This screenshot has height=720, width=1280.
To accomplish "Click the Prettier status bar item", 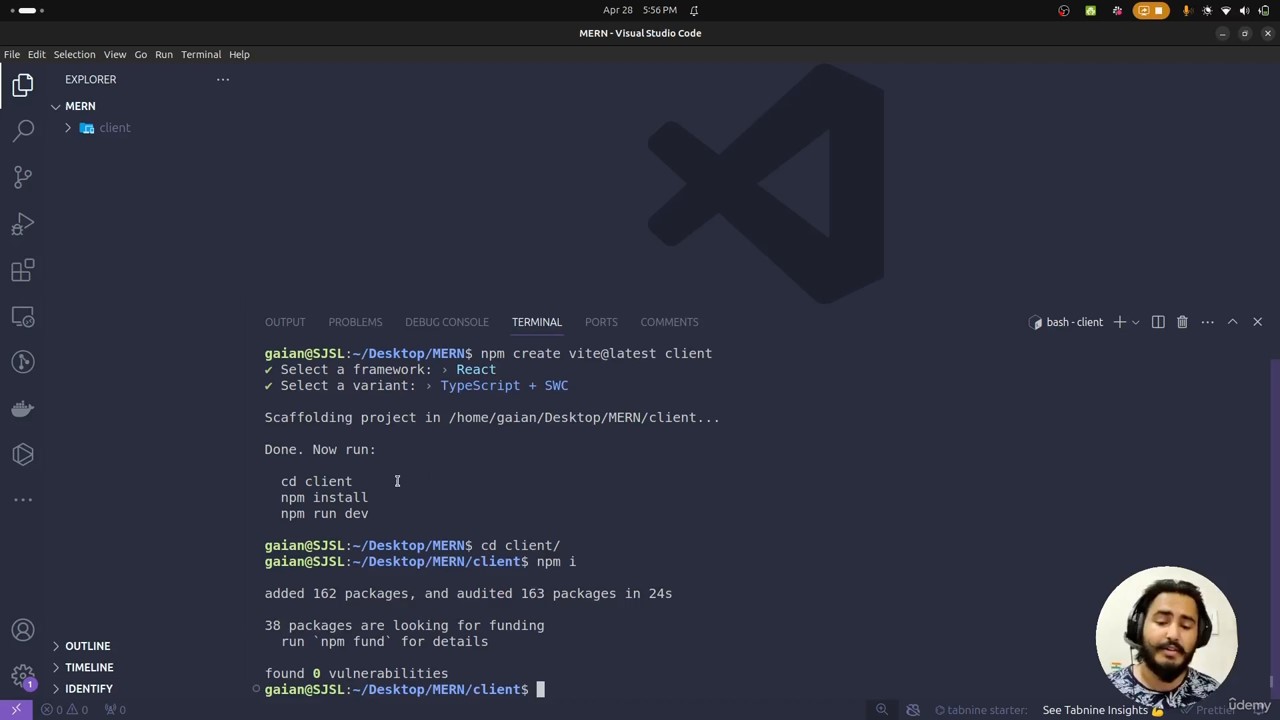I will (1210, 710).
